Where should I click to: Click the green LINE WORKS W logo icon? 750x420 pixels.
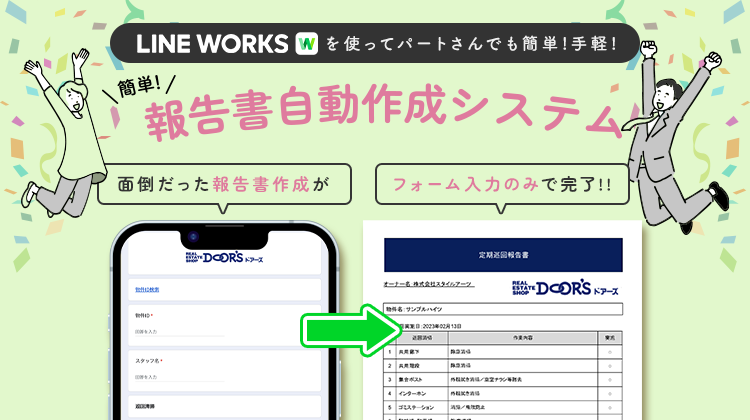point(306,44)
